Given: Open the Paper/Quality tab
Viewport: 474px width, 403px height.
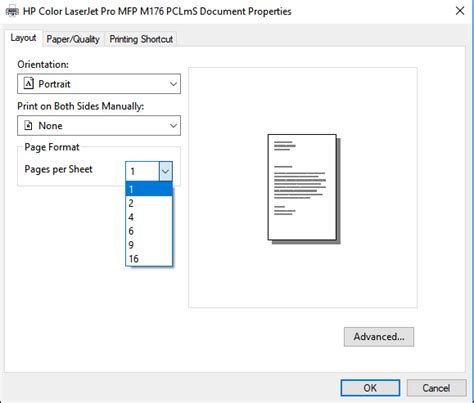Looking at the screenshot, I should pyautogui.click(x=73, y=39).
